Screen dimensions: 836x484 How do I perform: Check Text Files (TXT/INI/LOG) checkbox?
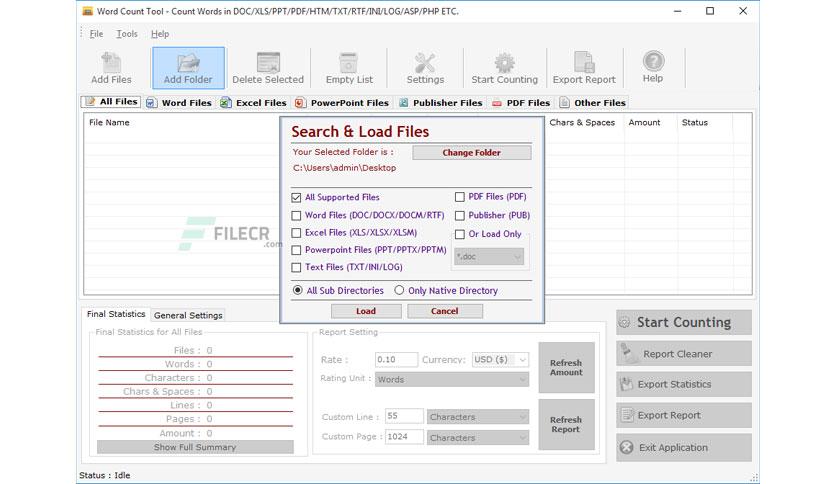[296, 267]
